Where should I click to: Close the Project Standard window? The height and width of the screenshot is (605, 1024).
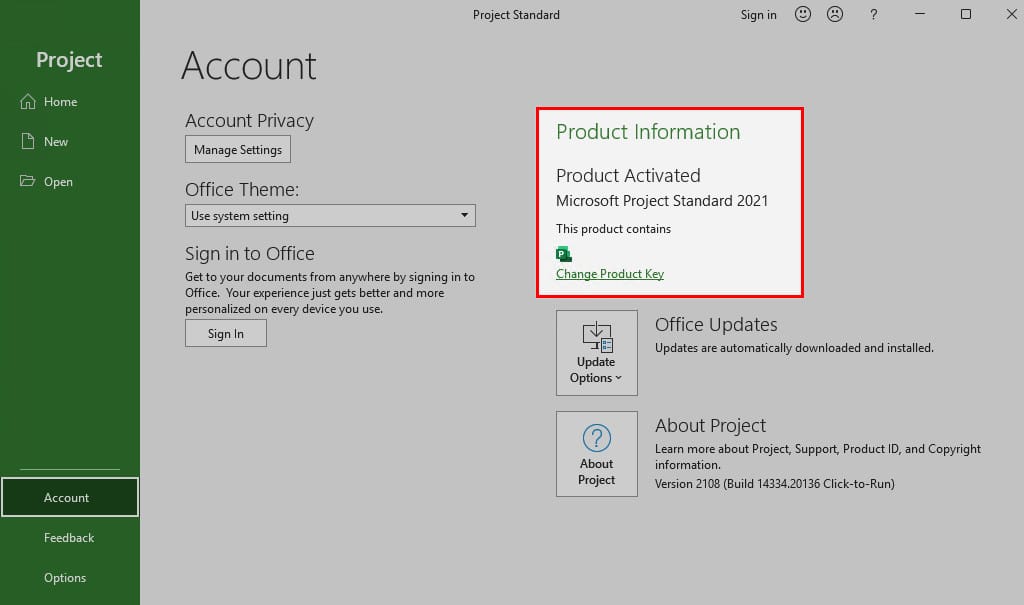[1011, 14]
